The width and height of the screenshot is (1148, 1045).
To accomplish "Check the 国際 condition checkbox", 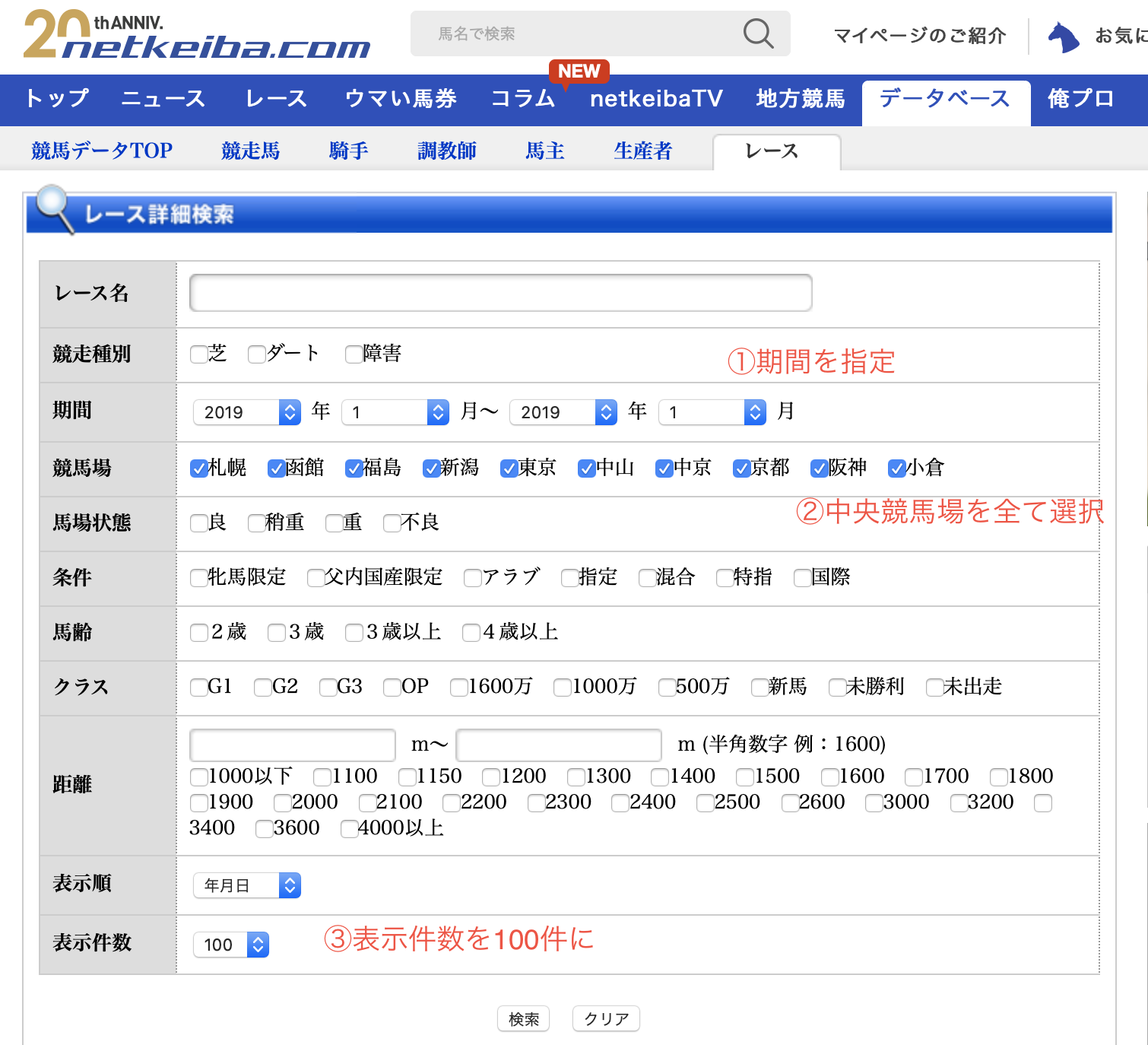I will [802, 578].
